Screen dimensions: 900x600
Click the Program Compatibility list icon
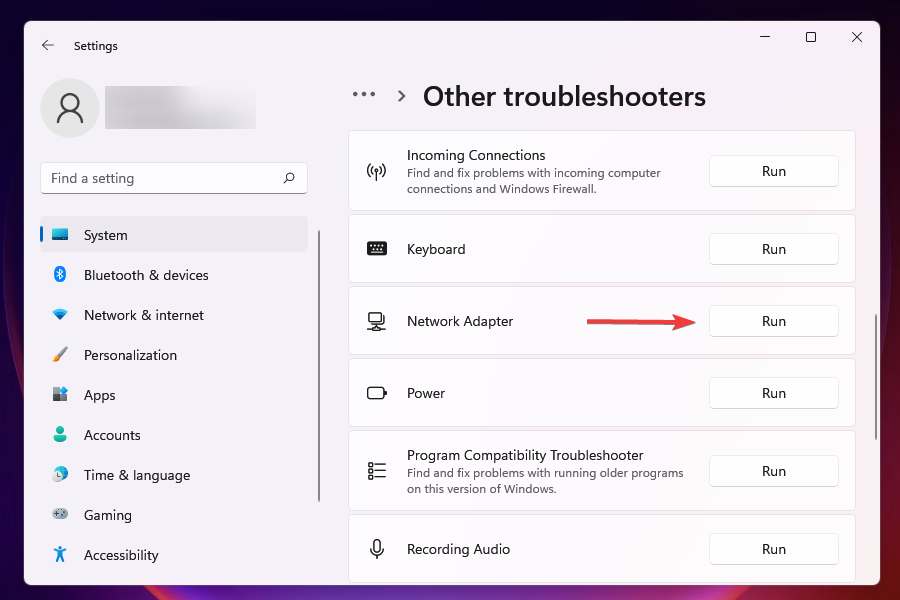[377, 471]
